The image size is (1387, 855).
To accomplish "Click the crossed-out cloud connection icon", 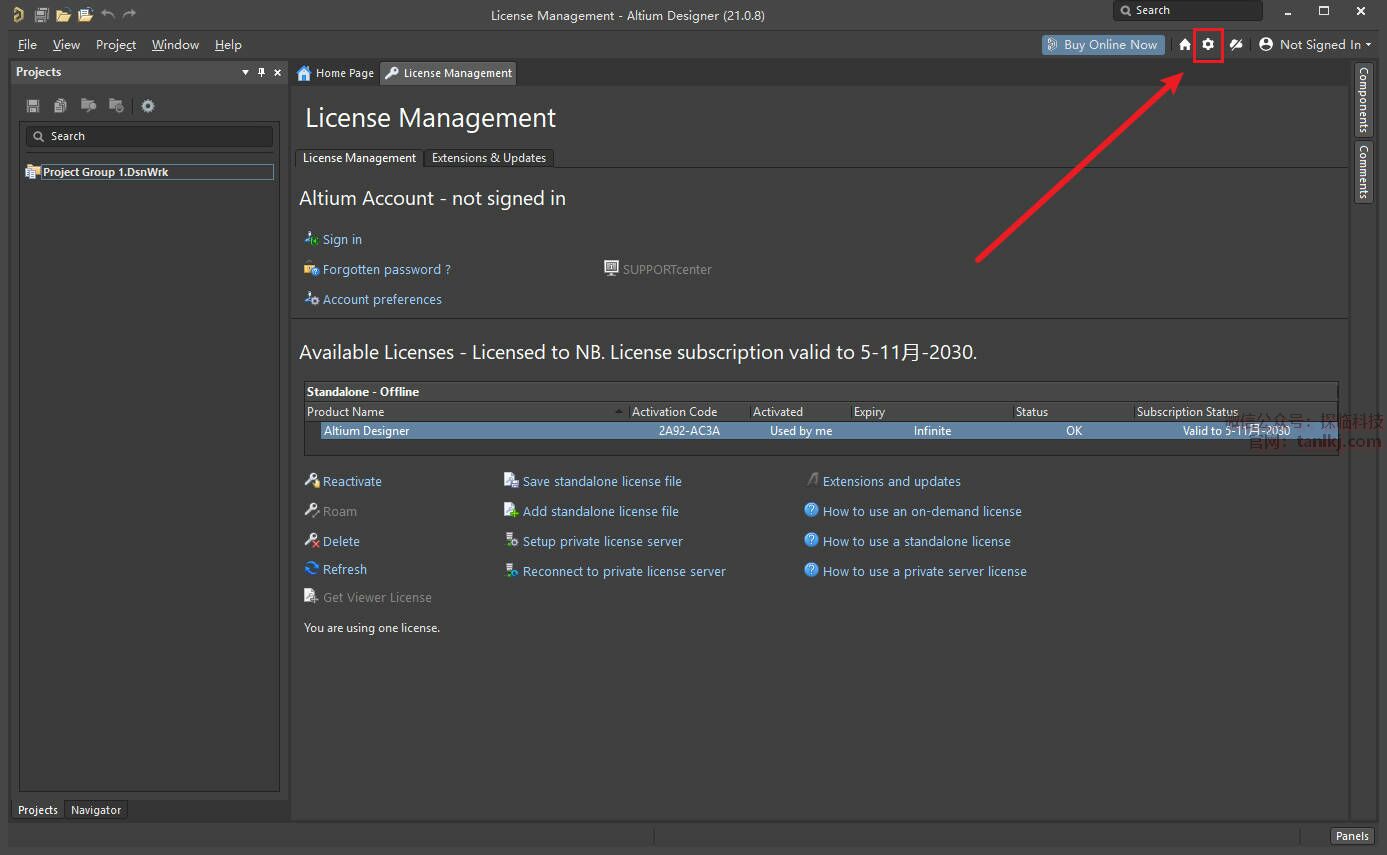I will (x=1236, y=45).
